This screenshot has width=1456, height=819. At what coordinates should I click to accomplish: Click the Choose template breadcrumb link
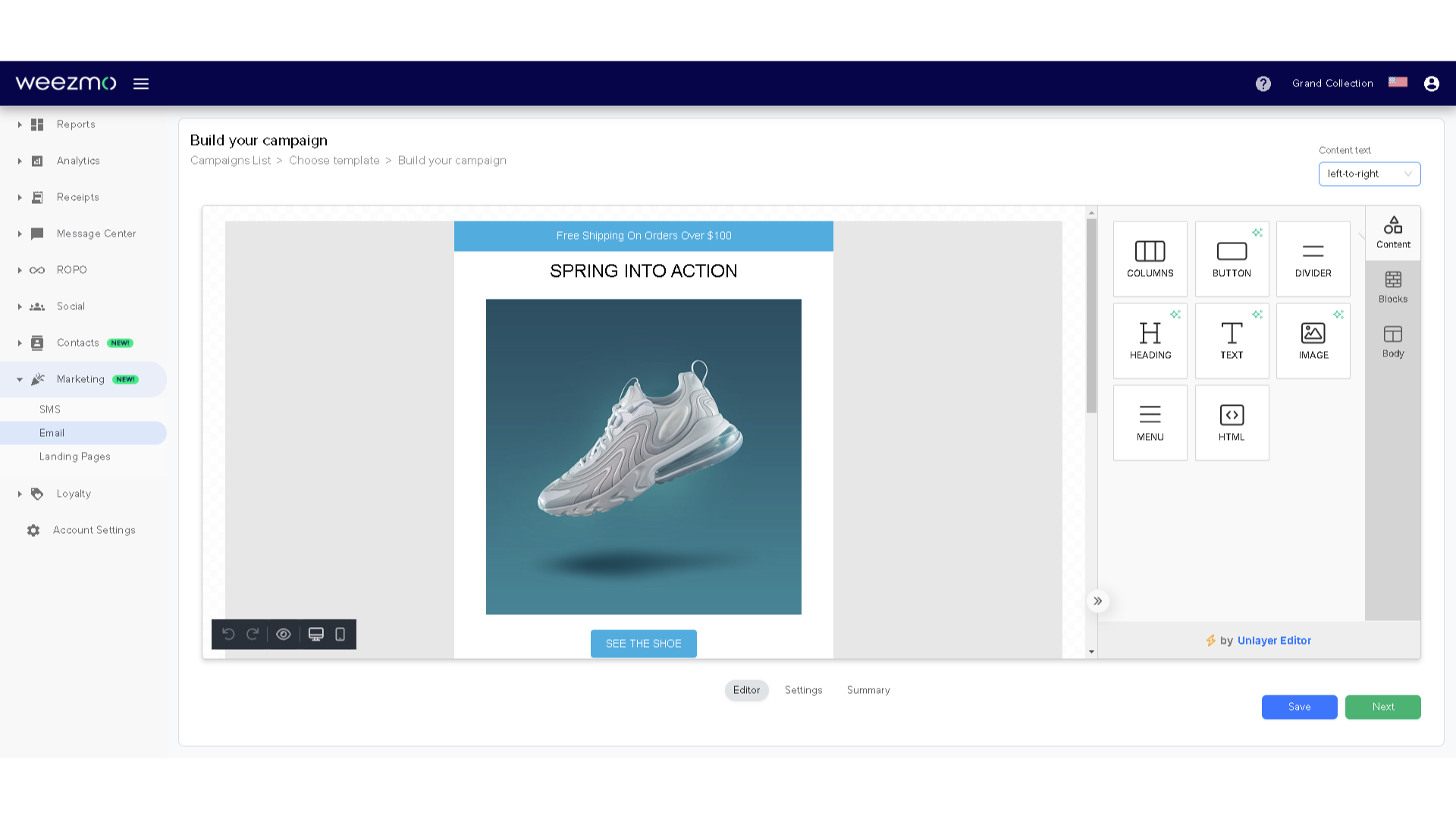coord(334,161)
